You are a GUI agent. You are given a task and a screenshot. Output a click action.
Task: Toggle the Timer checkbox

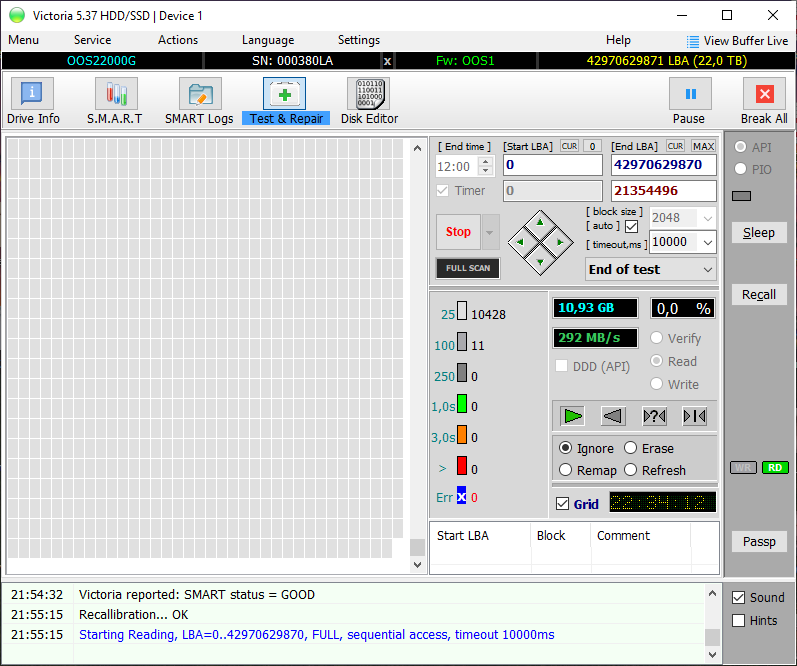443,191
